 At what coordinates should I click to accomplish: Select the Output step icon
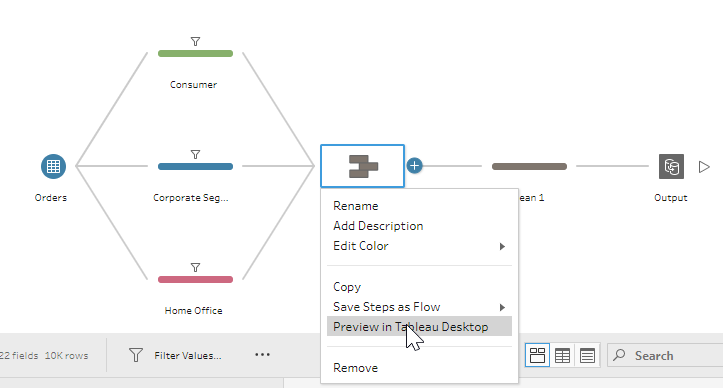point(671,167)
